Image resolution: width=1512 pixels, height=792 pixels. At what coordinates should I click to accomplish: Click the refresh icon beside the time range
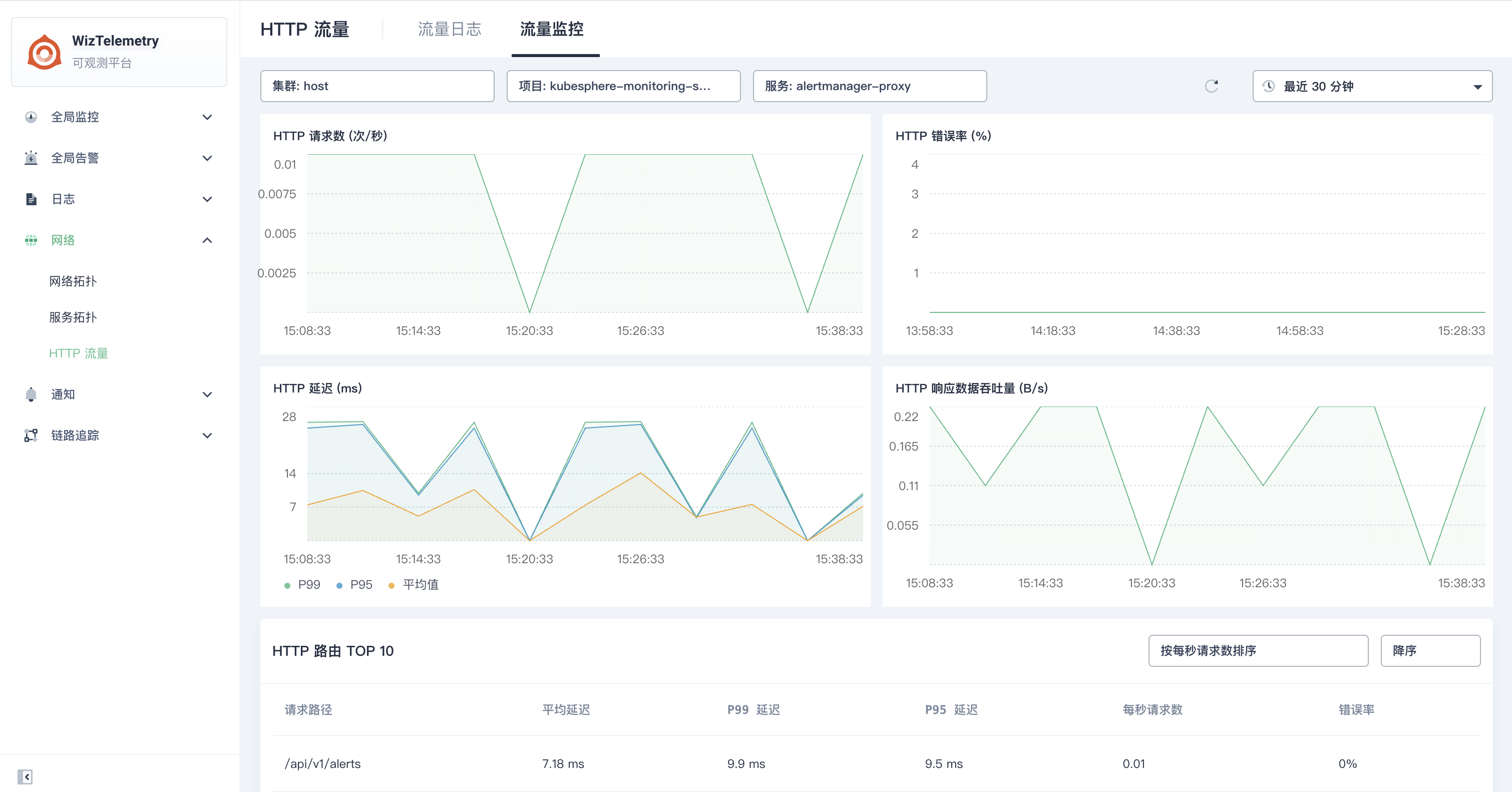[x=1212, y=86]
